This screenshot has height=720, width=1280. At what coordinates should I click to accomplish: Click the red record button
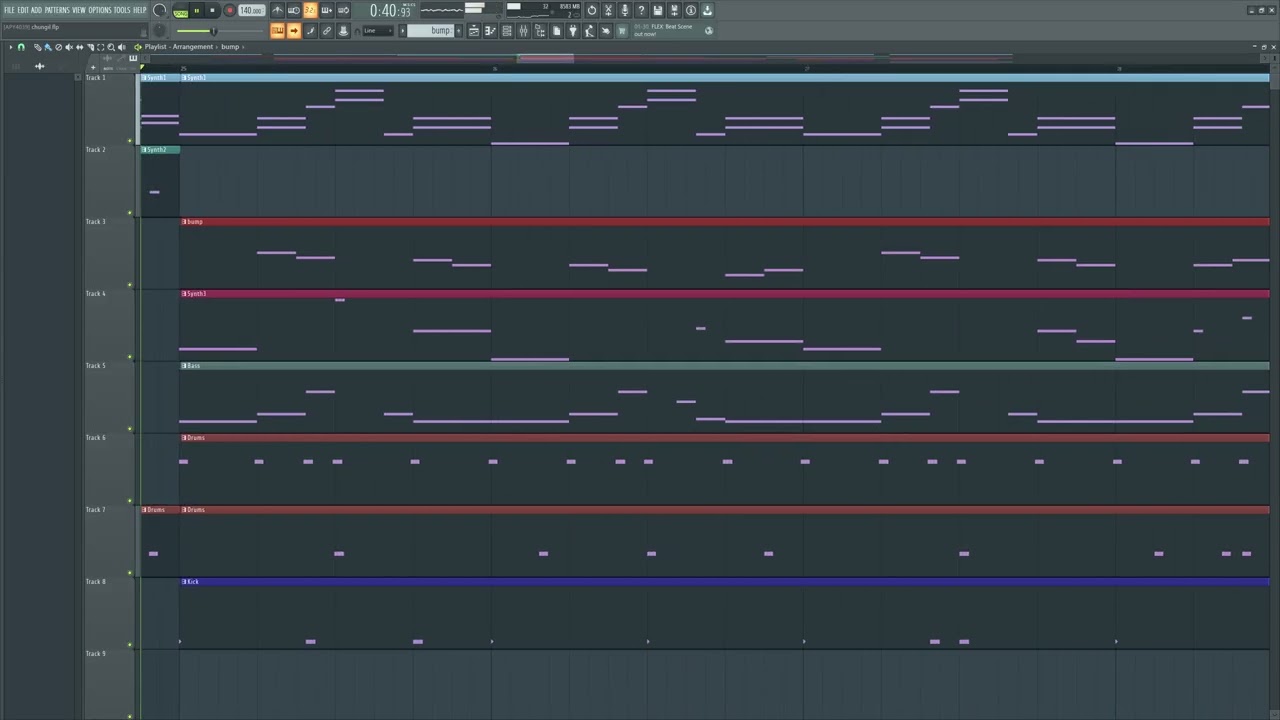click(x=229, y=11)
